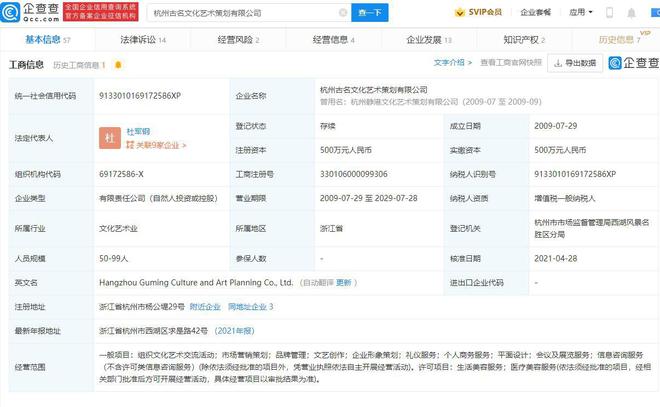Click the 杜 avatar of legal representative
Viewport: 660px width, 407px height.
coord(110,138)
